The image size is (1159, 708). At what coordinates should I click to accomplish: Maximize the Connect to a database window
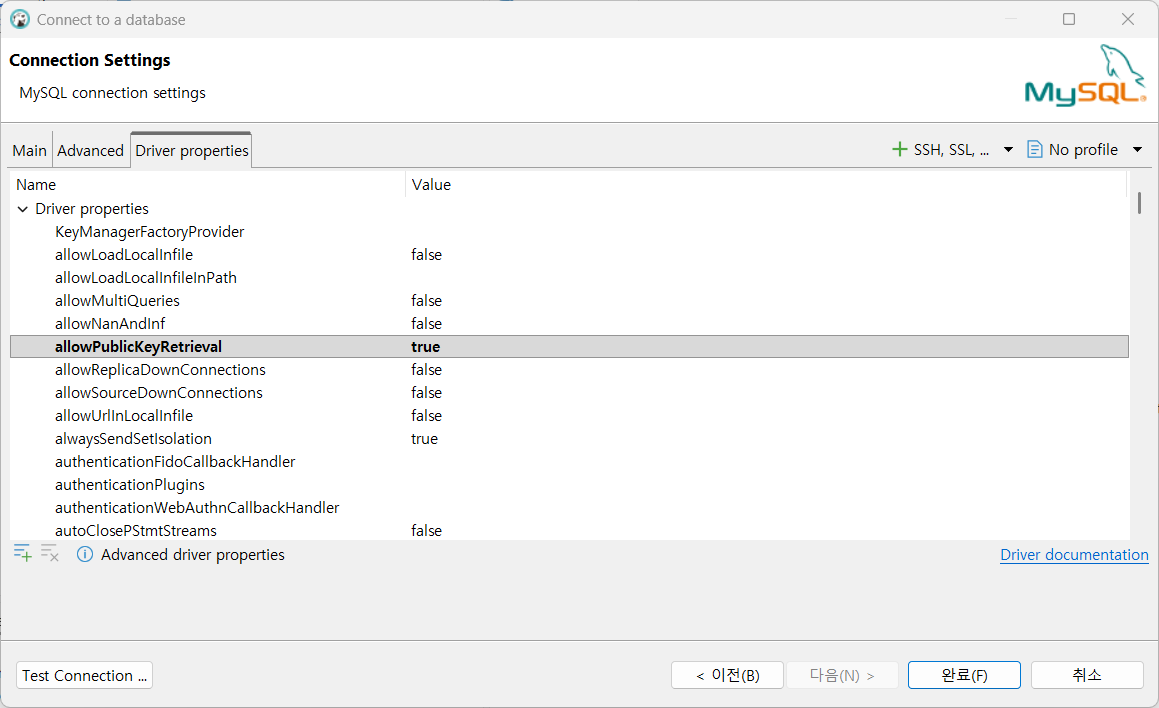tap(1069, 19)
